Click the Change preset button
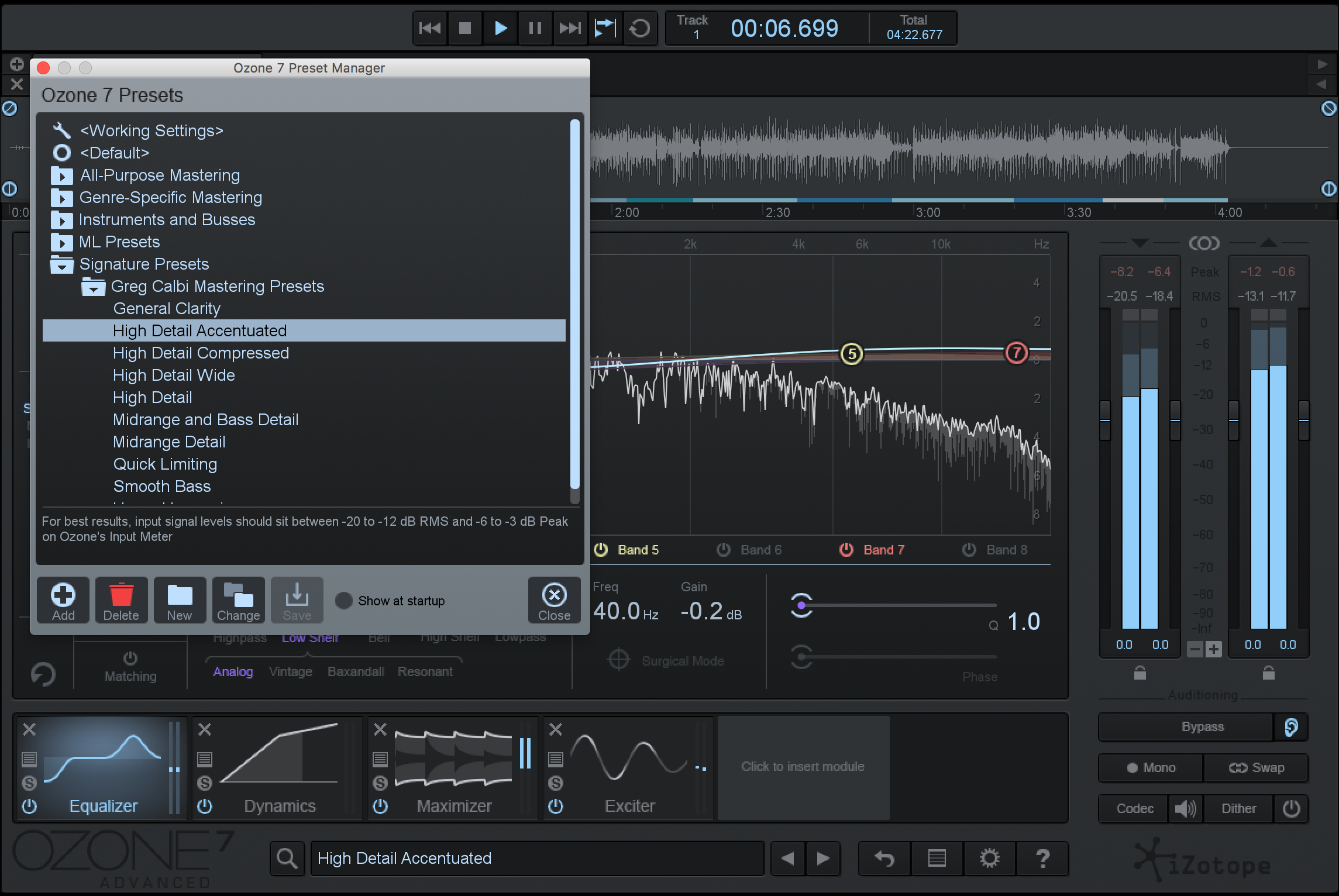The width and height of the screenshot is (1339, 896). (x=238, y=601)
